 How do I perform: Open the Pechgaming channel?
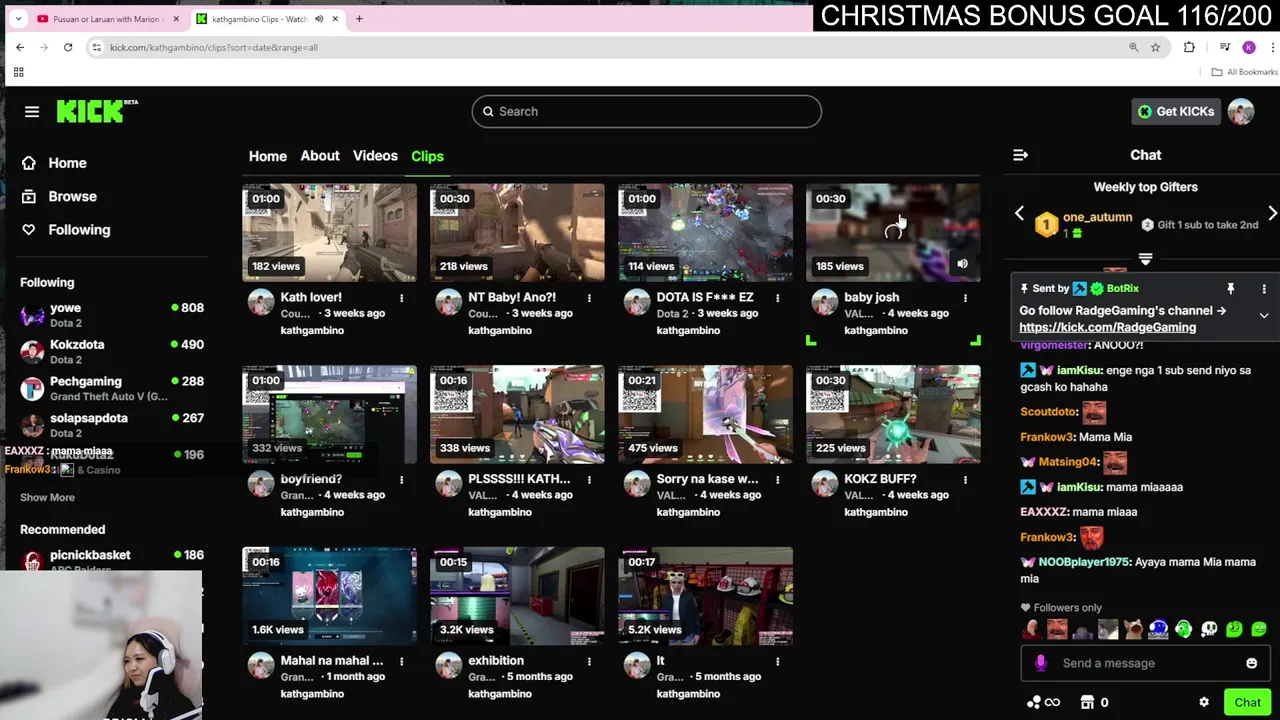(112, 388)
